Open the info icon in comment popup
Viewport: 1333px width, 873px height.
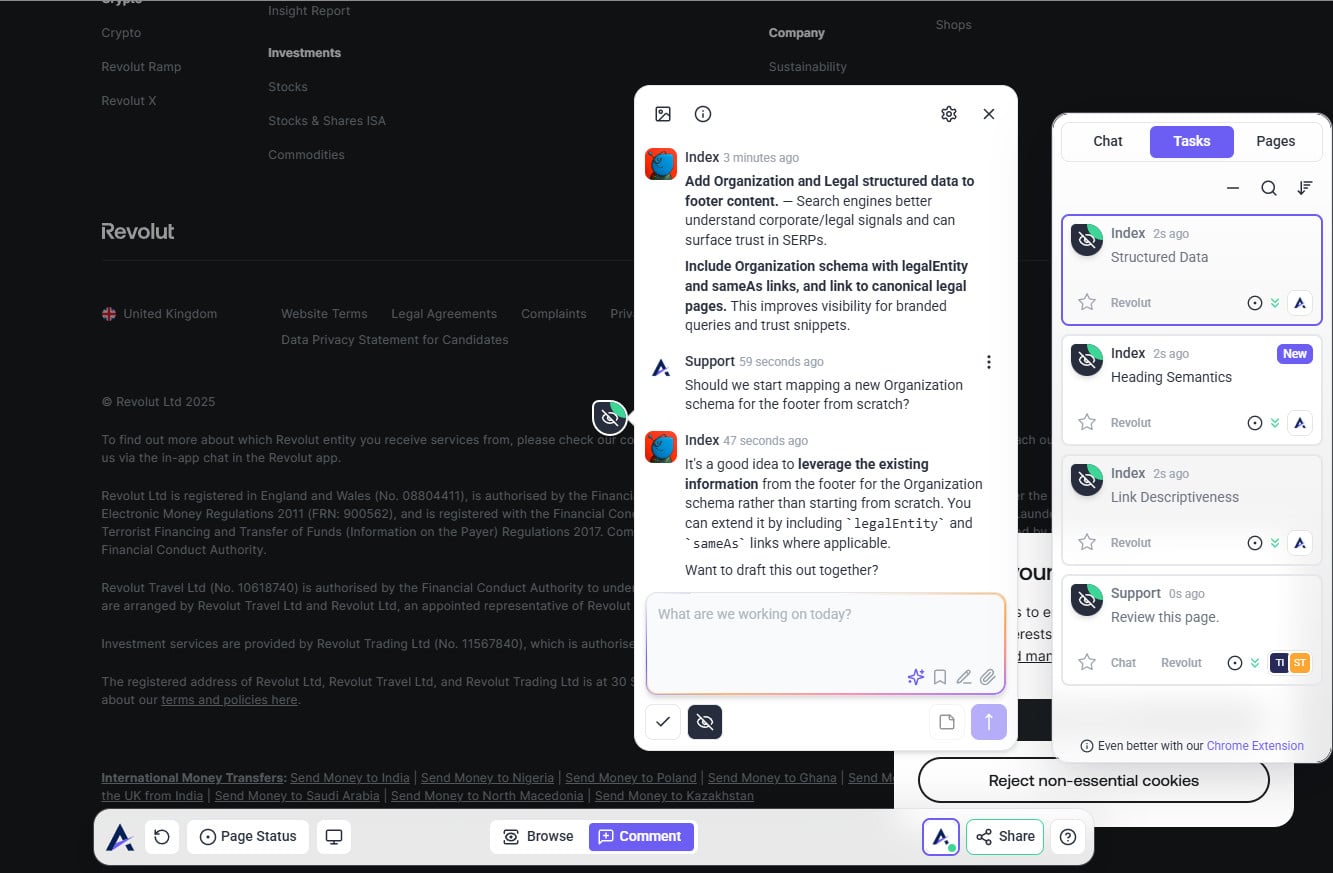point(703,114)
